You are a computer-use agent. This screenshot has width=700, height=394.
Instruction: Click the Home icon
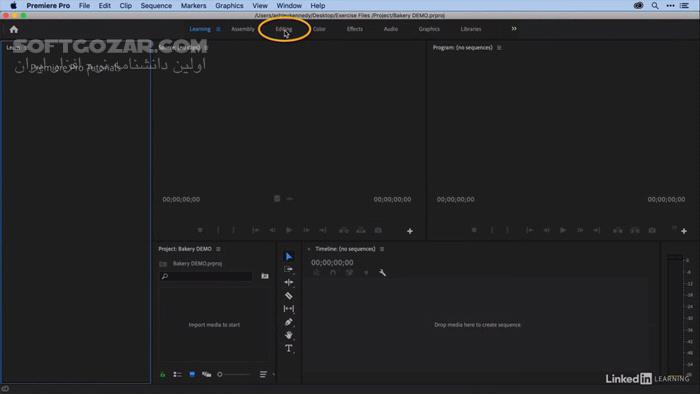(x=14, y=29)
